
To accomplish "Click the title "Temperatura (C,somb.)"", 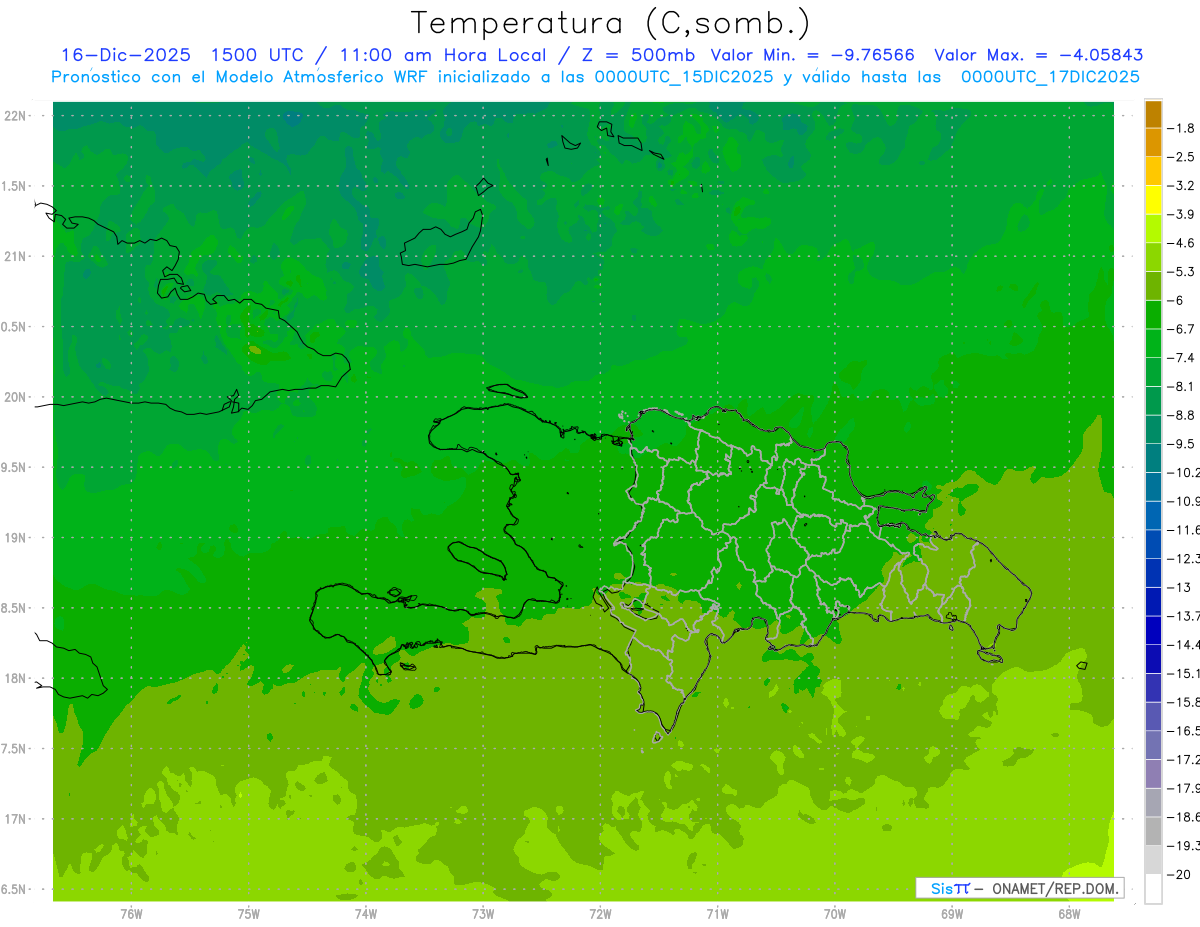I will (x=612, y=23).
